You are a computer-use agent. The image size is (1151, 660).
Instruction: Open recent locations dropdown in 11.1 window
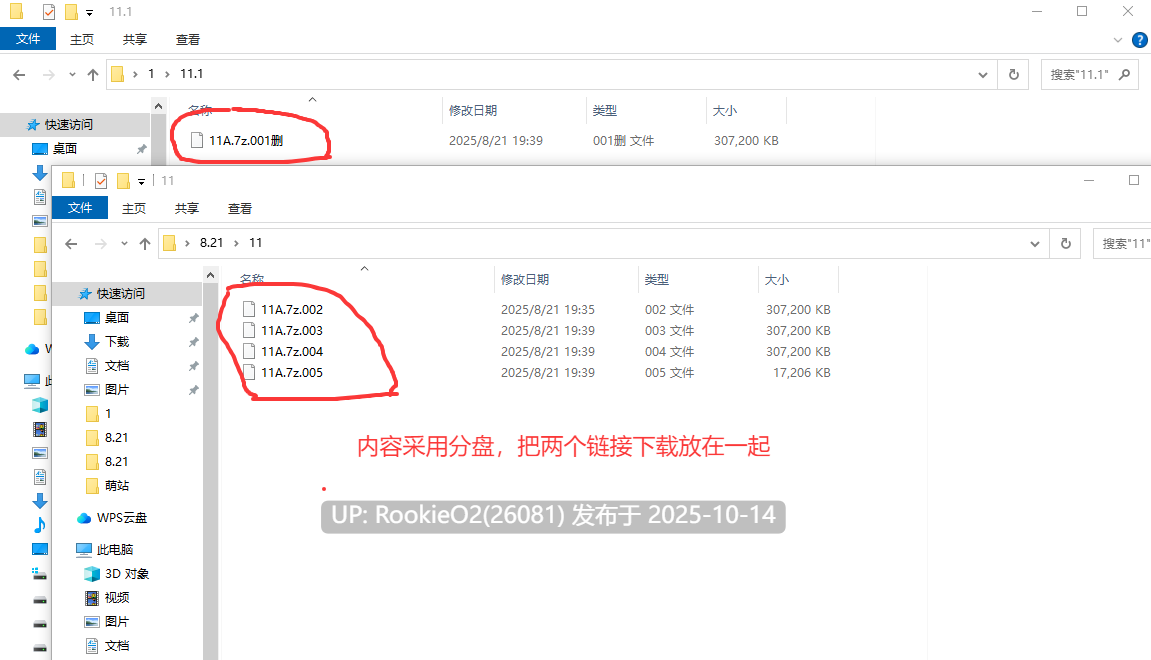(x=72, y=74)
